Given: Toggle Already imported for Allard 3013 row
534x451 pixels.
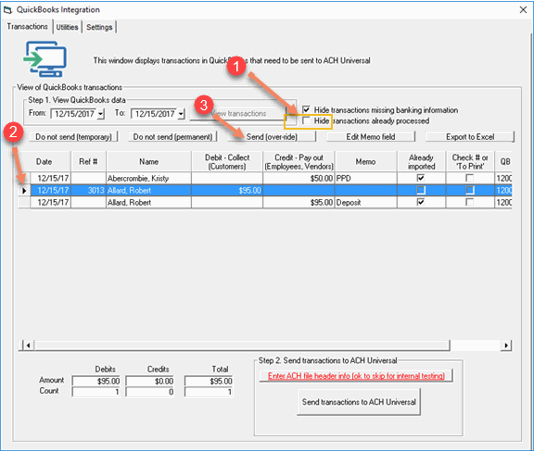Looking at the screenshot, I should [x=421, y=190].
